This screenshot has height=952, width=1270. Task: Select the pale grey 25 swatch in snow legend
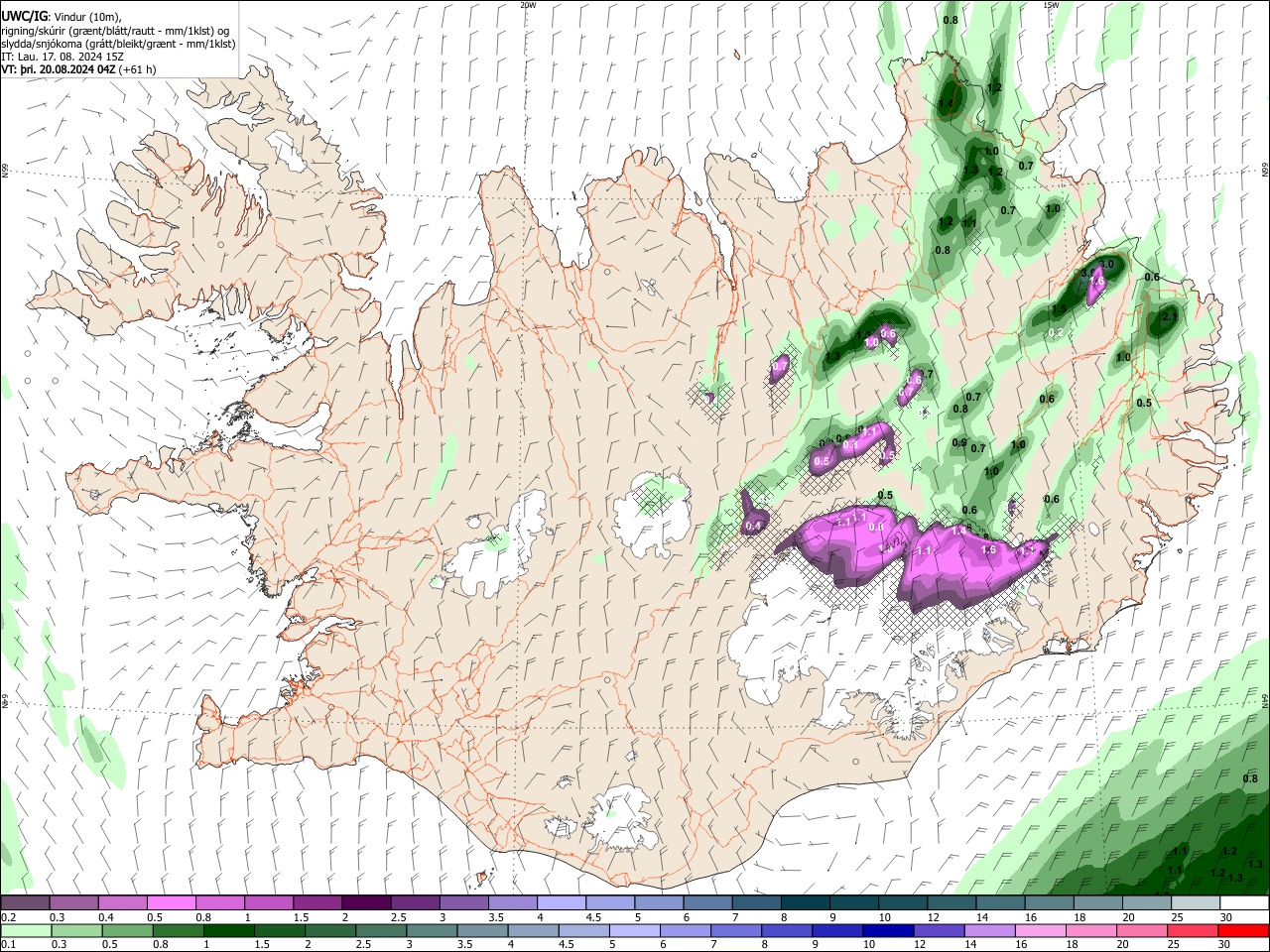coord(1197,903)
